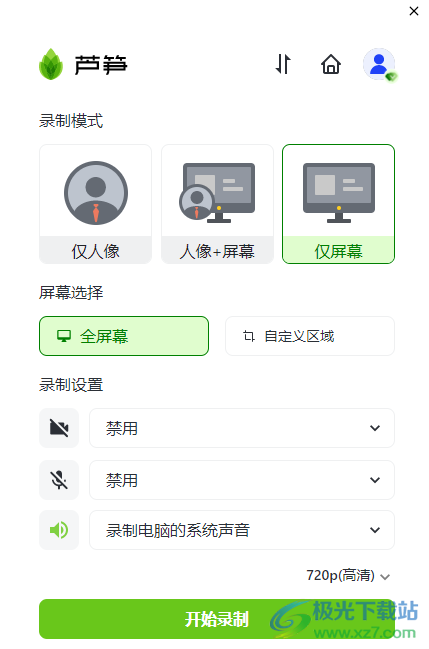Click the crop icon beside 自定义区域

coord(248,336)
